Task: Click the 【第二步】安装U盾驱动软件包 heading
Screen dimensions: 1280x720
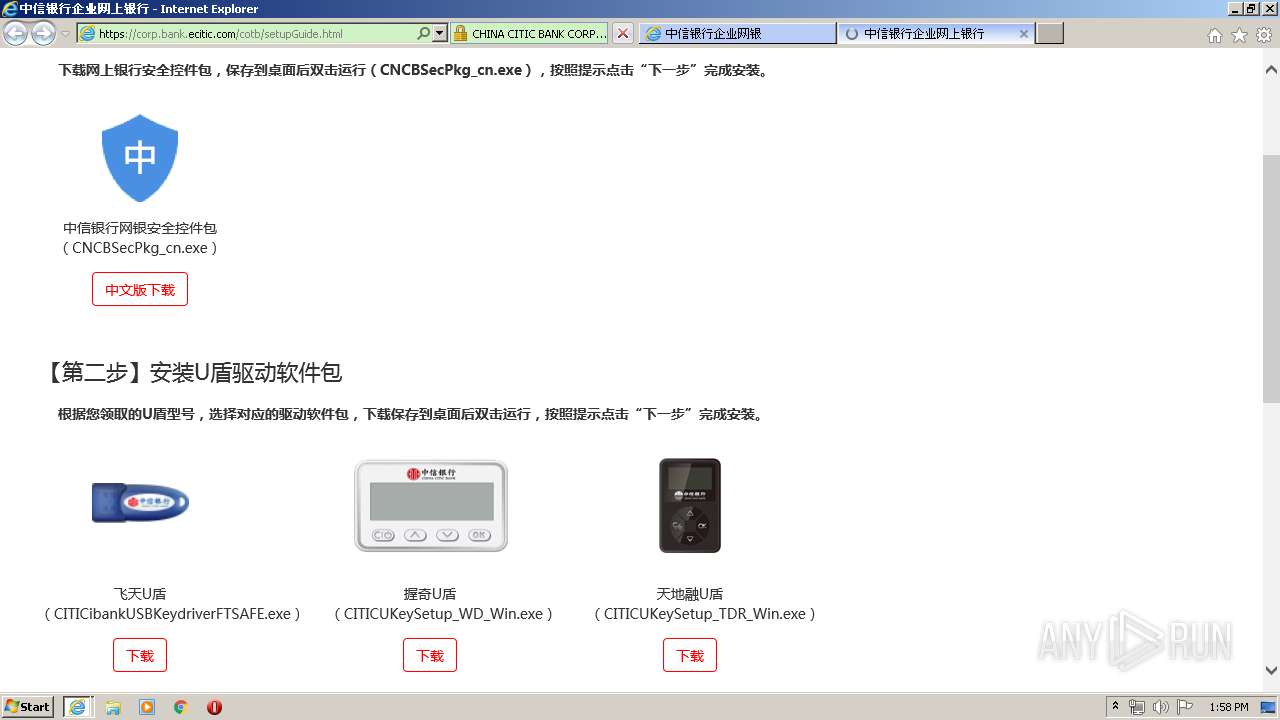Action: (192, 373)
